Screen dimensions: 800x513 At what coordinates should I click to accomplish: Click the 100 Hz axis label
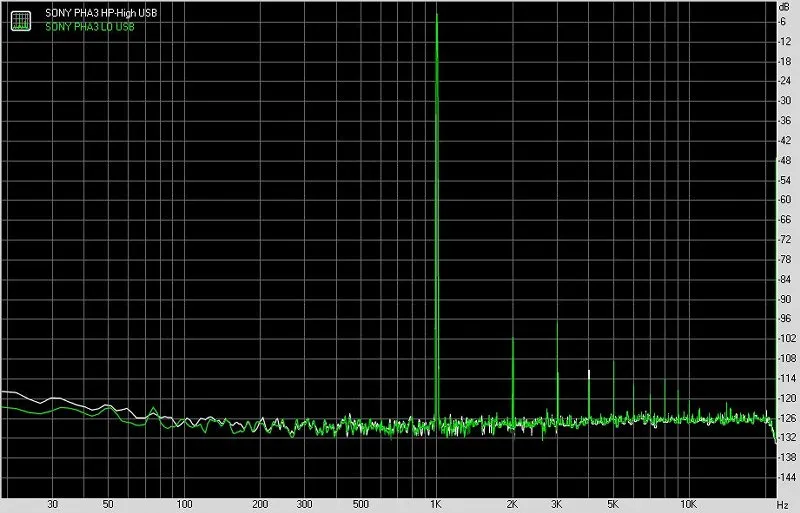(184, 504)
